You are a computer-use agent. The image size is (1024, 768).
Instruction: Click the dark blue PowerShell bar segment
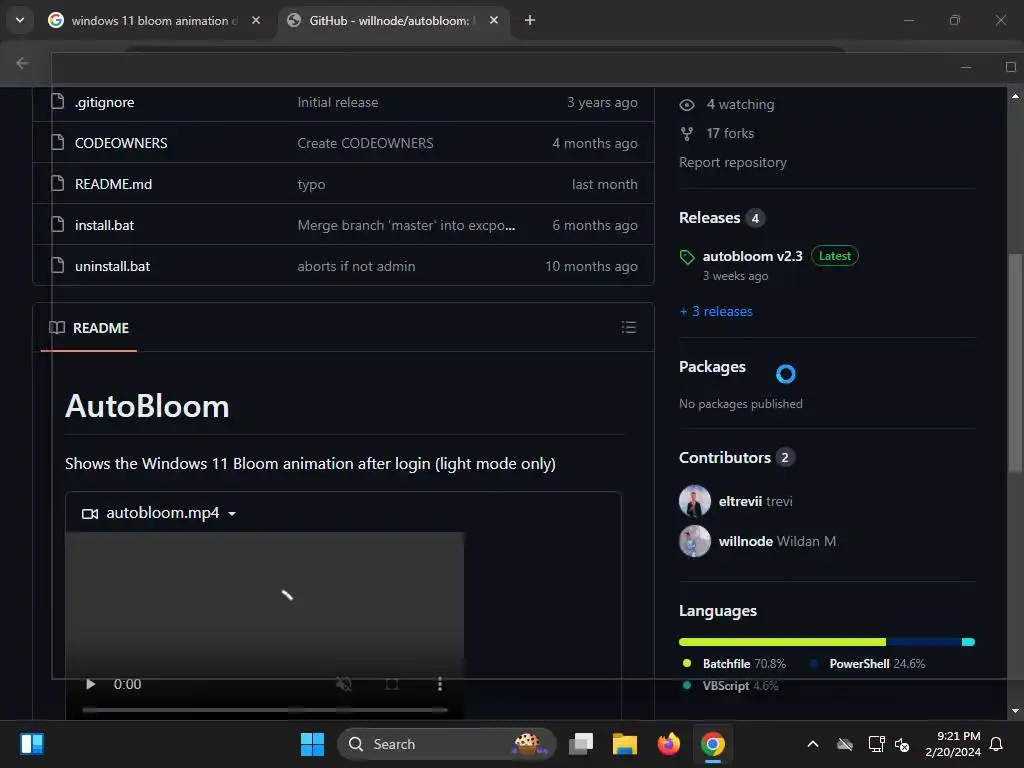924,642
